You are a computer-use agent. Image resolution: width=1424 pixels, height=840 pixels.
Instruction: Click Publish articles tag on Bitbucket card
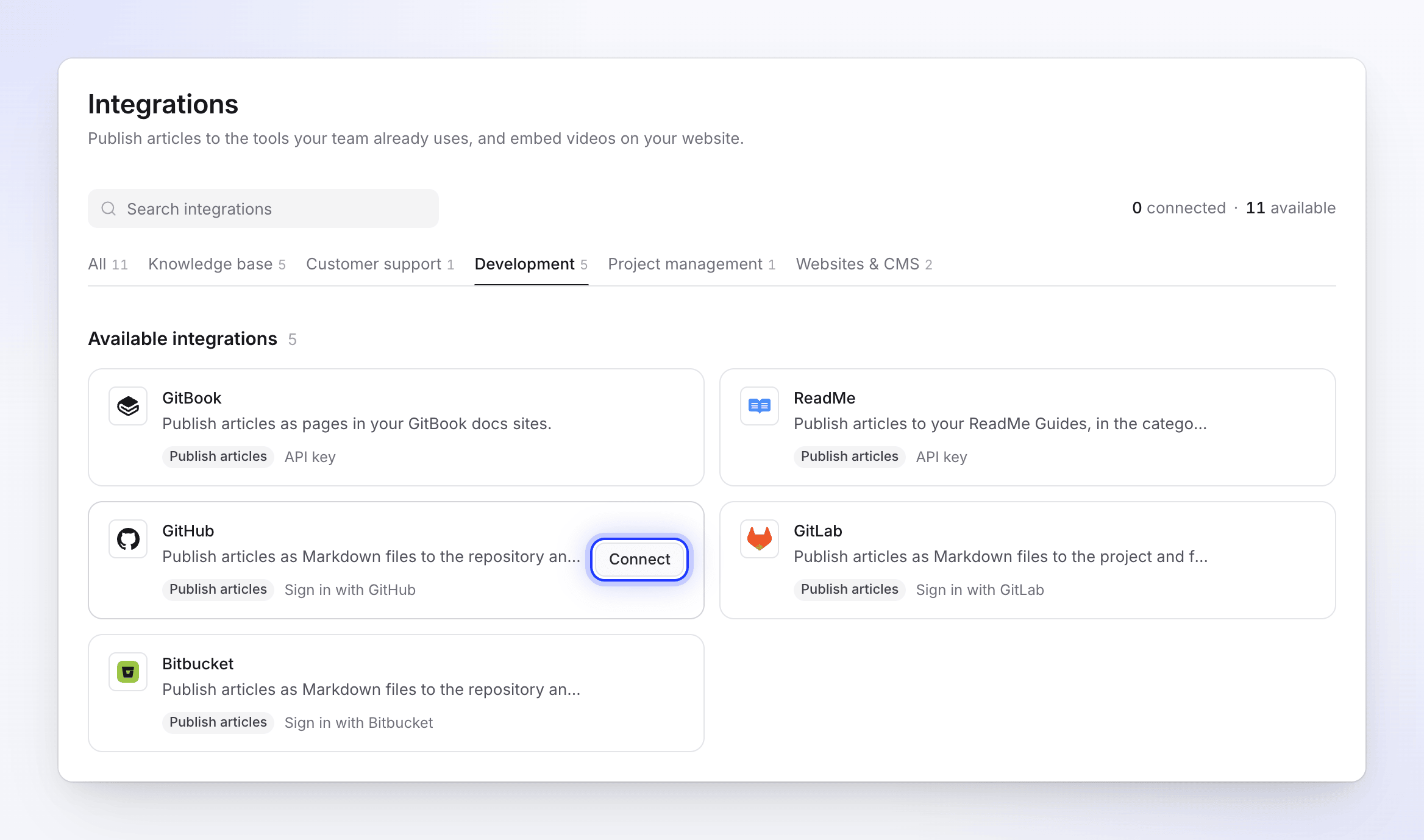[x=218, y=722]
